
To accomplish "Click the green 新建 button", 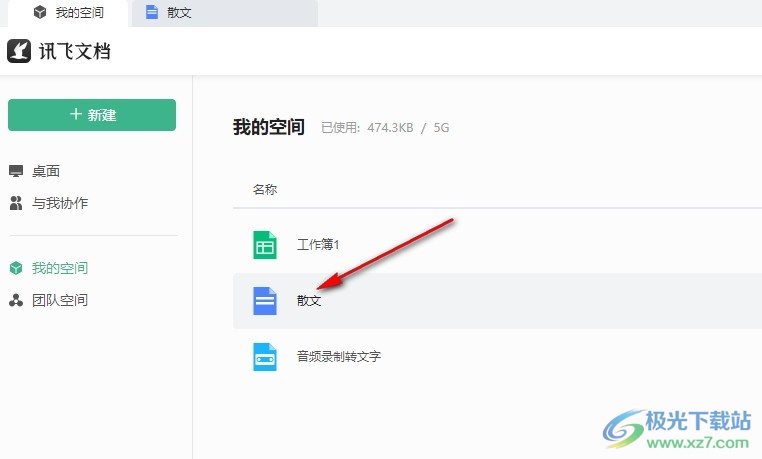I will point(92,115).
